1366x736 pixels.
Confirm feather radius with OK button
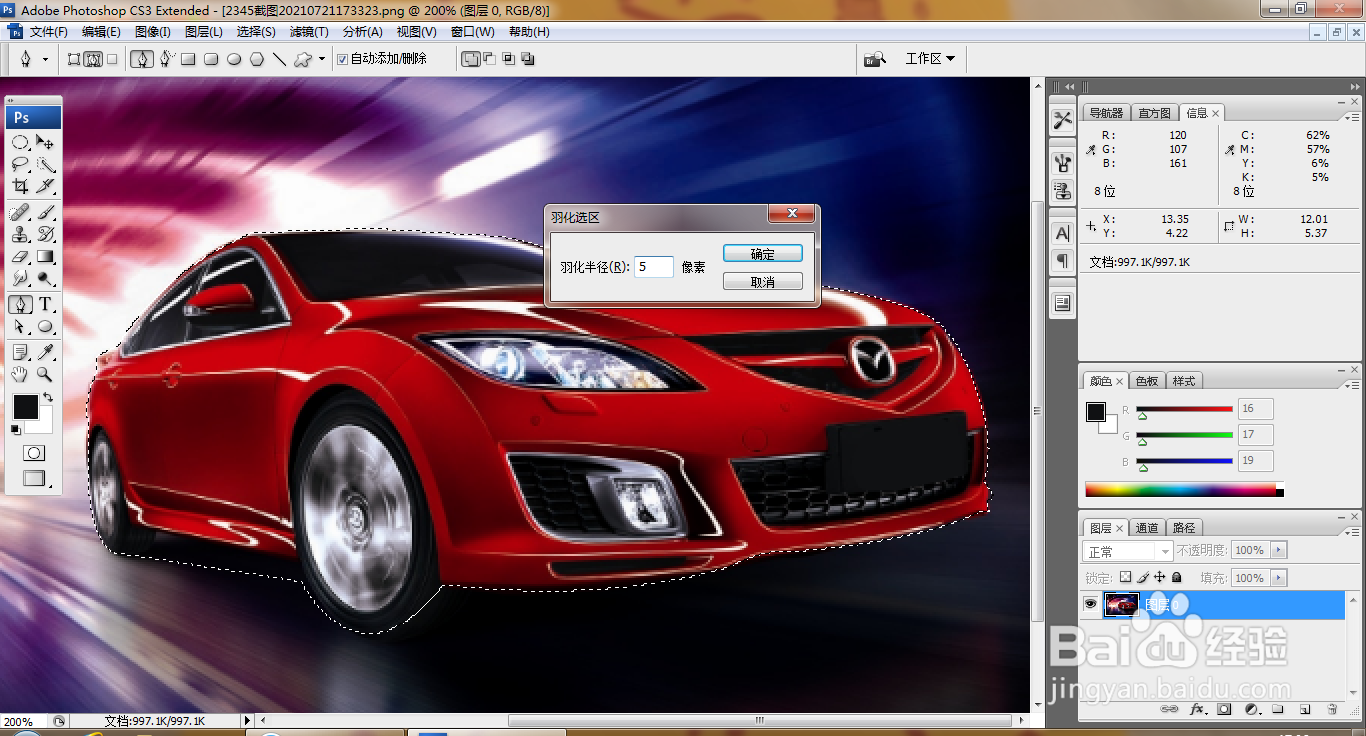(763, 254)
